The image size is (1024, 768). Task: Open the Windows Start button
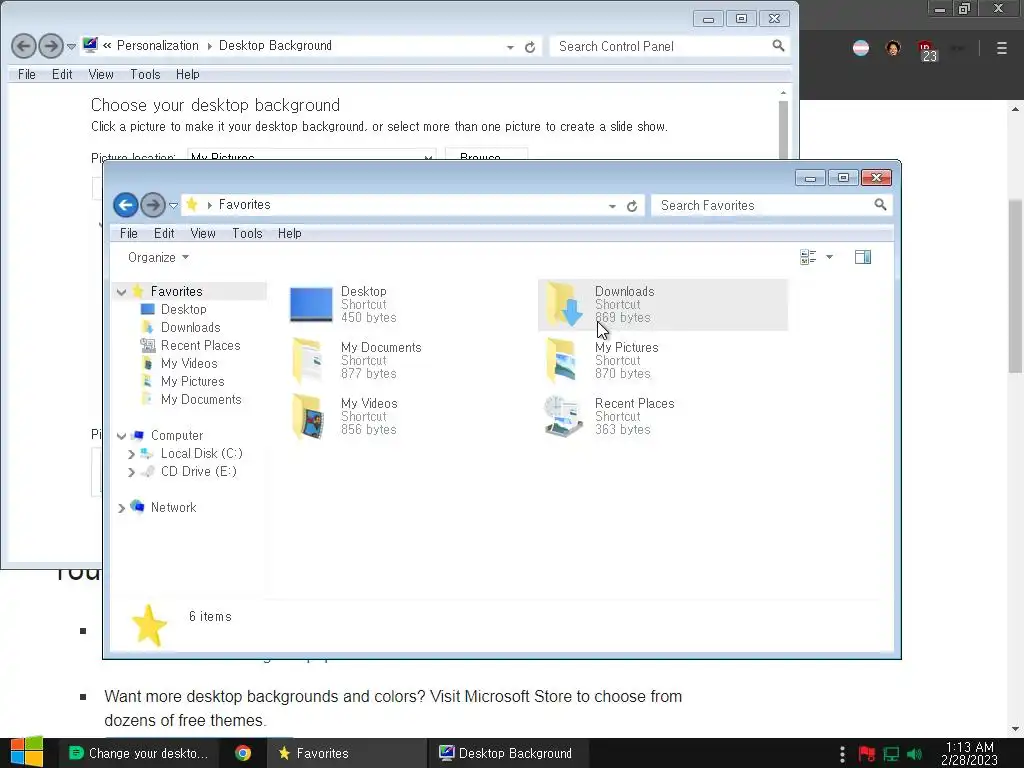point(27,752)
